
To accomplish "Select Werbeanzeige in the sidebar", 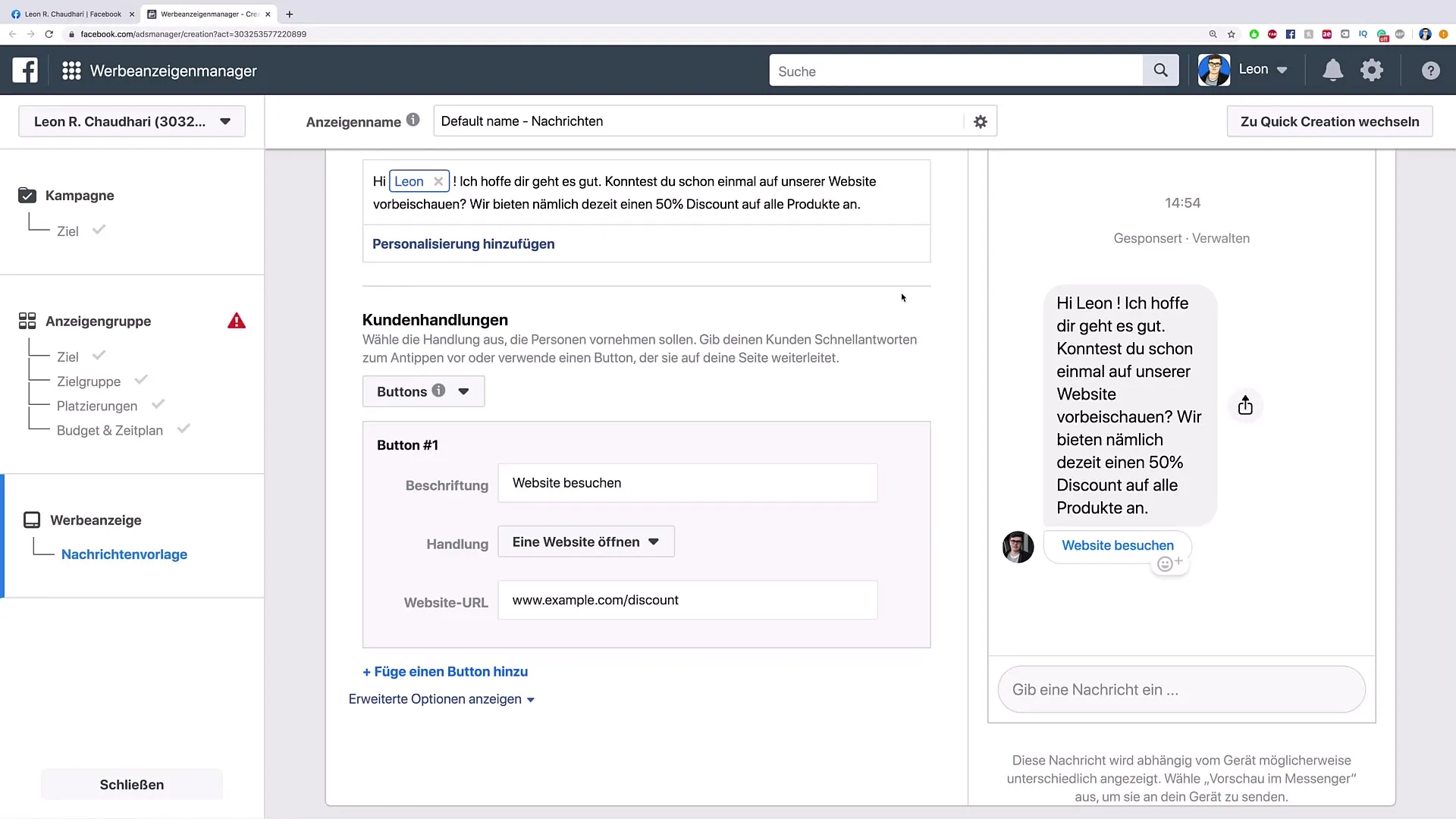I will point(96,520).
